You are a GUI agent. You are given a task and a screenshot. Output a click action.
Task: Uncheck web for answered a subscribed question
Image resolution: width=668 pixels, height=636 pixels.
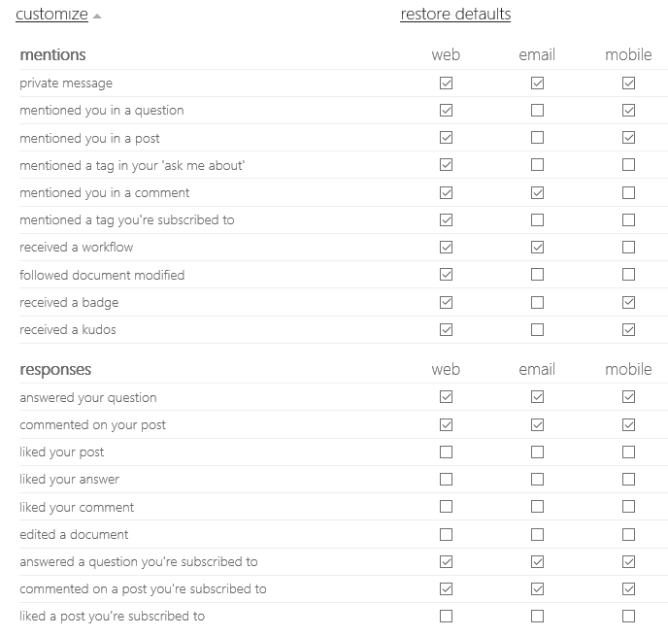445,562
